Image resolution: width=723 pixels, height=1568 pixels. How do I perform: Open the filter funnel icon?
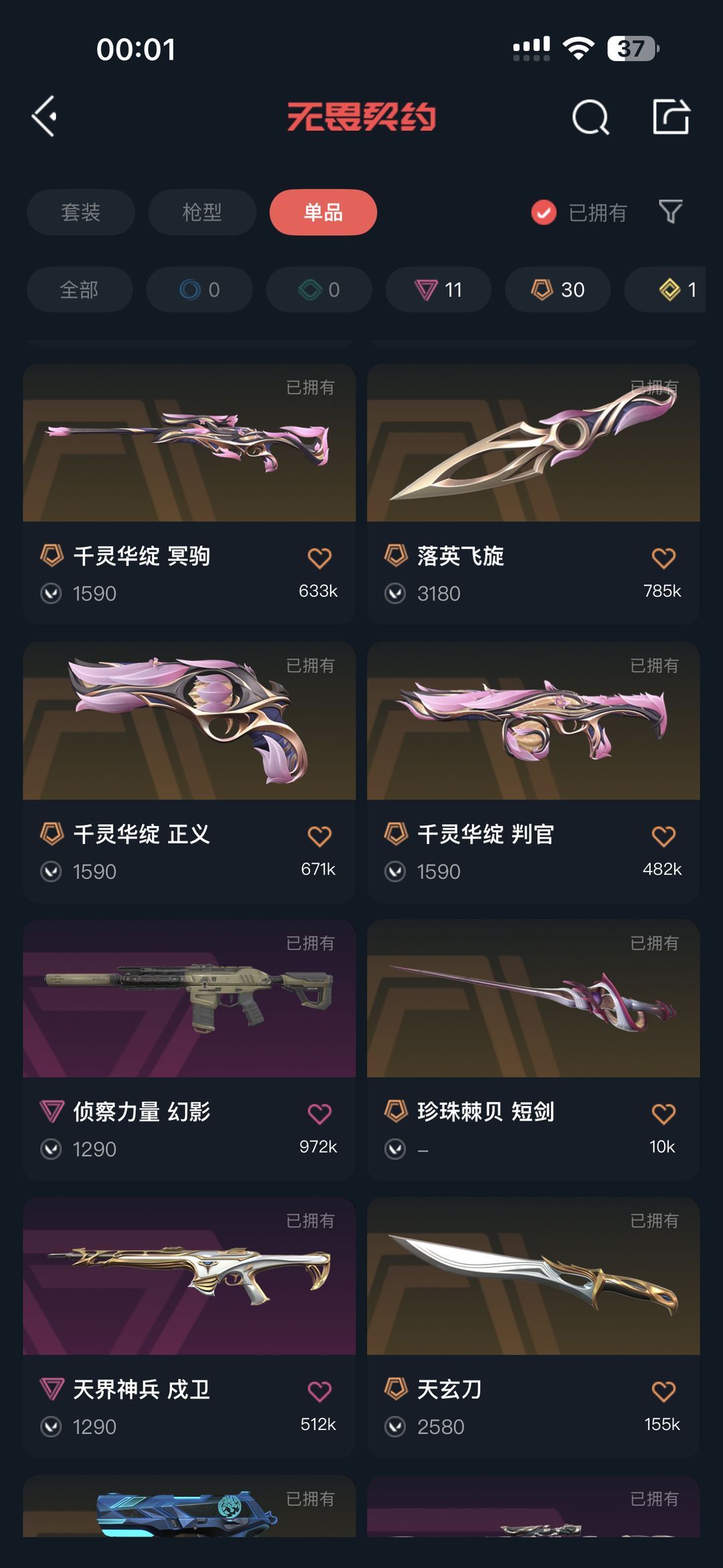[x=670, y=212]
